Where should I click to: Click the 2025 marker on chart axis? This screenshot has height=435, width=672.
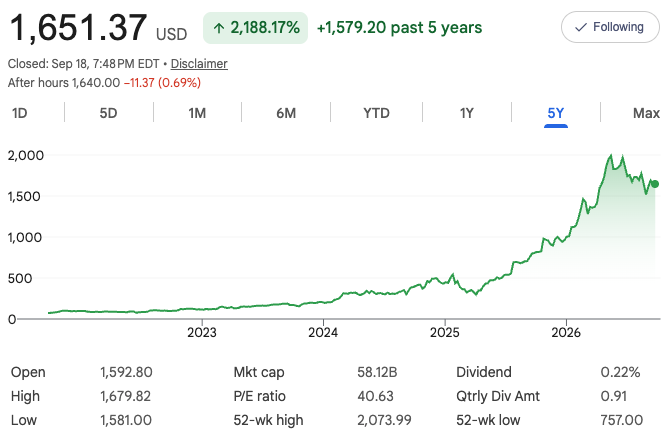coord(445,333)
